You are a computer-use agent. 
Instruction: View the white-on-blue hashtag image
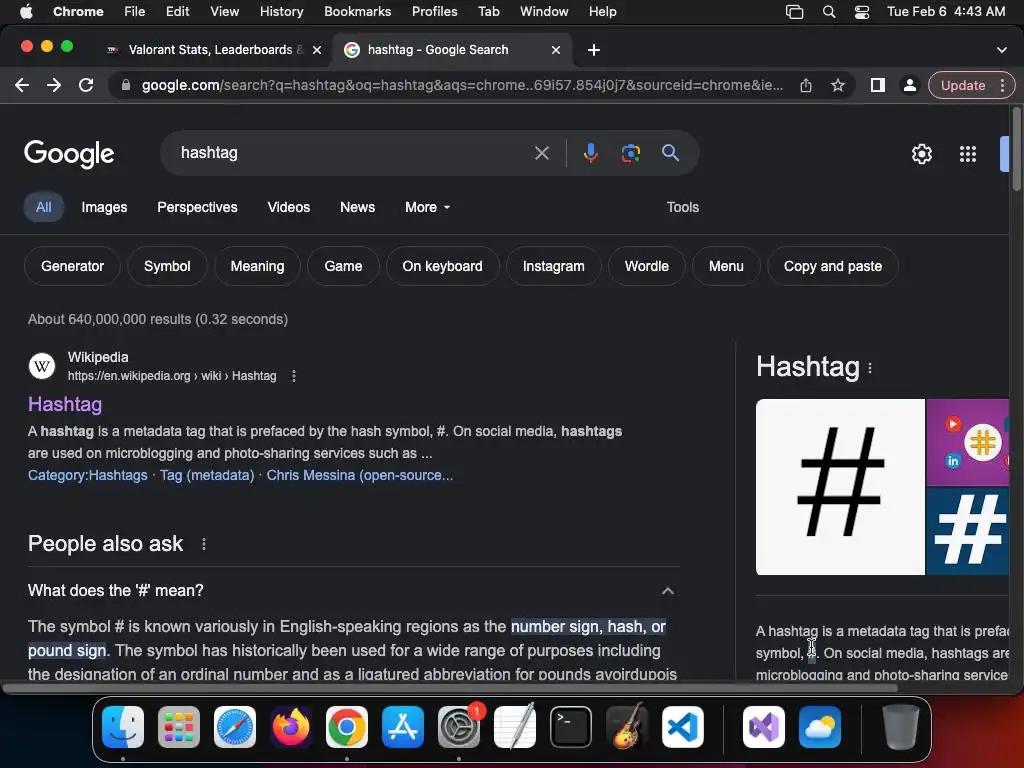pos(968,531)
